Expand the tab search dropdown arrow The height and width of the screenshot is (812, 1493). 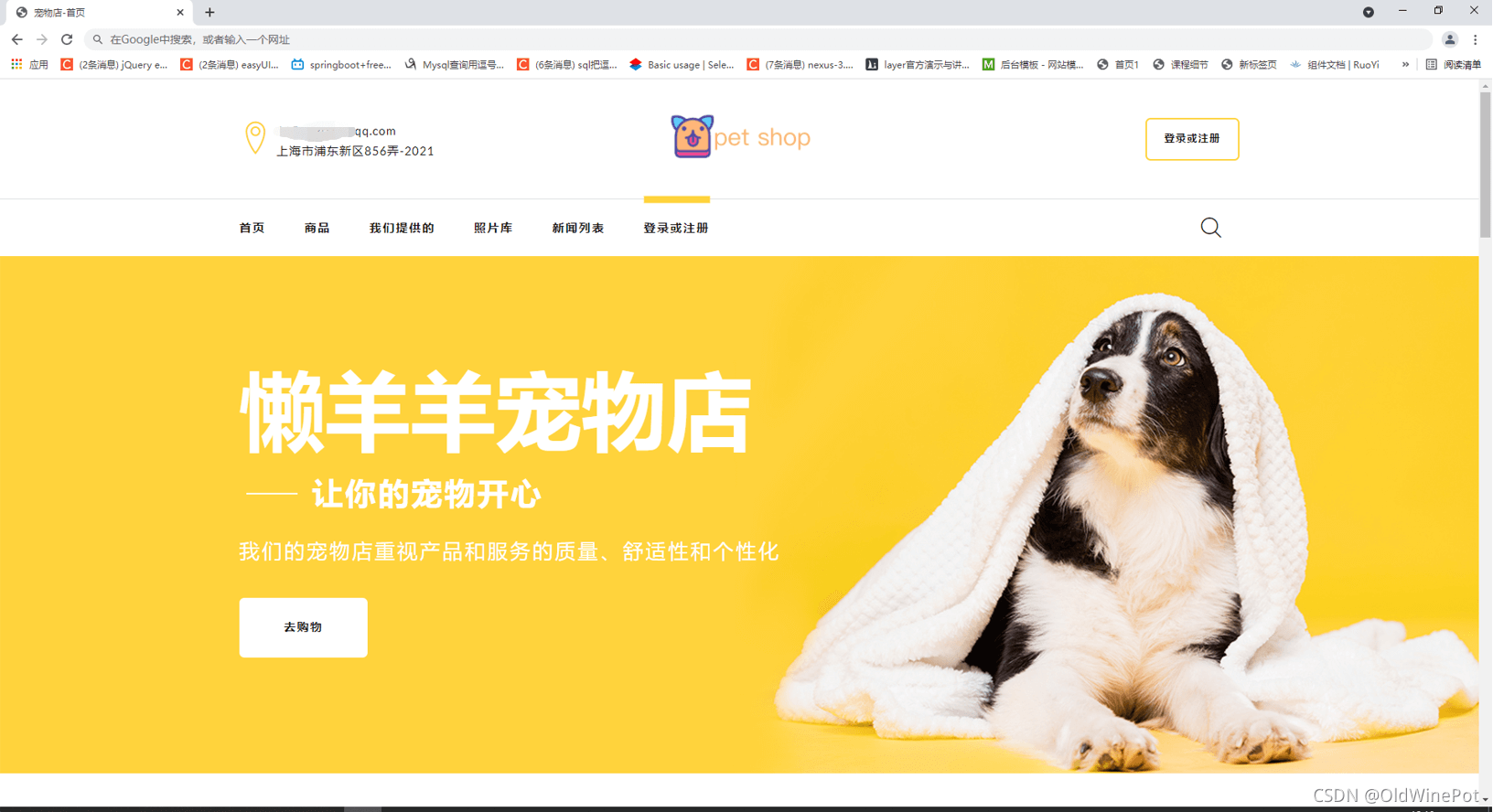(x=1368, y=12)
